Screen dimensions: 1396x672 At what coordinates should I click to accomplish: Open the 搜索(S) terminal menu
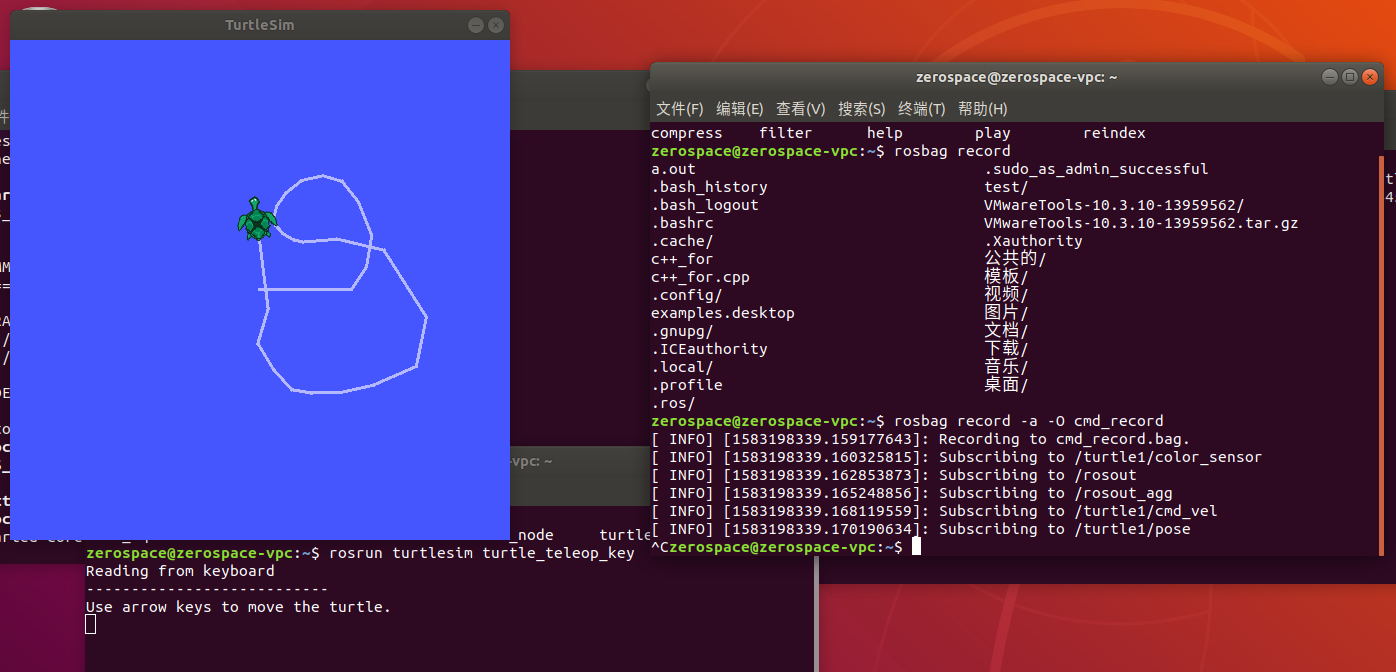pos(862,108)
